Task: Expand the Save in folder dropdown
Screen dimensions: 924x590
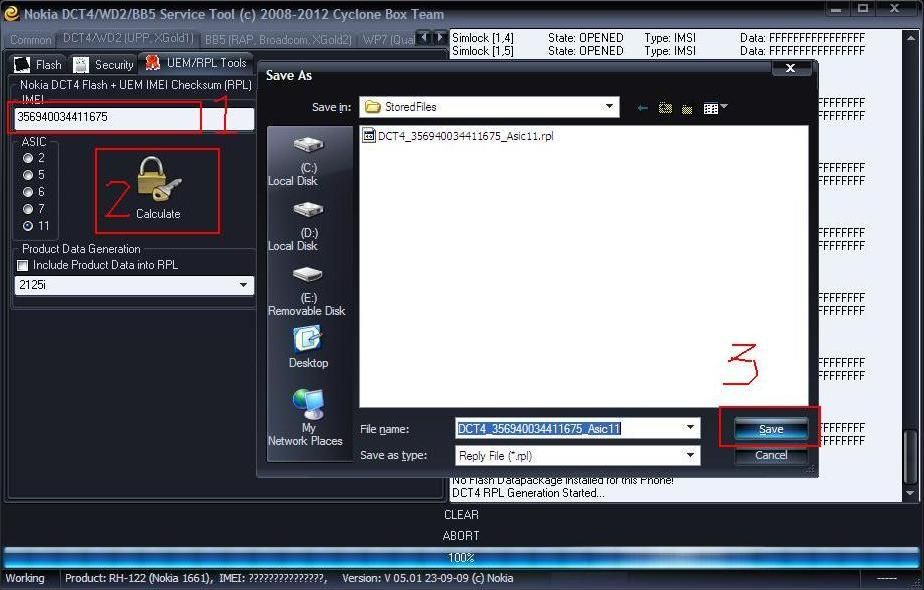Action: point(609,107)
